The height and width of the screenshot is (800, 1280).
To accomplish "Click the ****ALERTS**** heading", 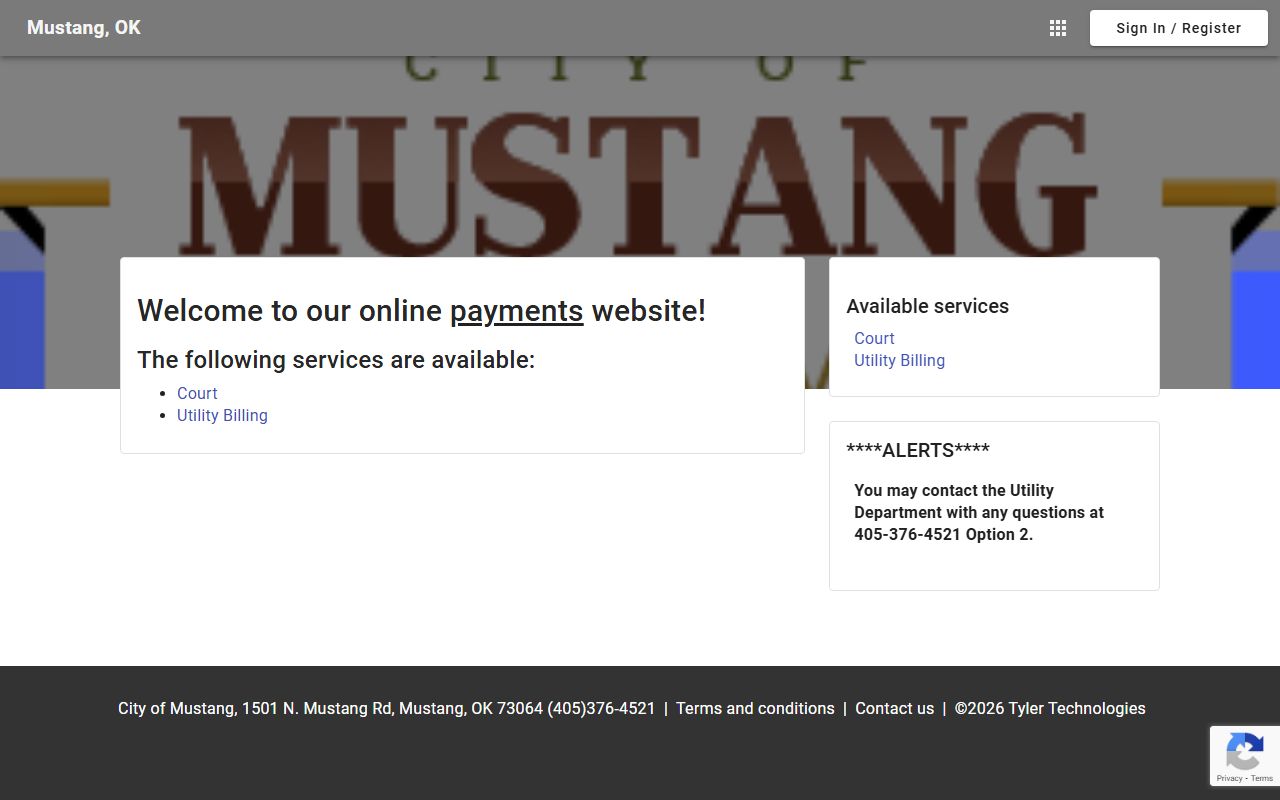I will coord(918,450).
